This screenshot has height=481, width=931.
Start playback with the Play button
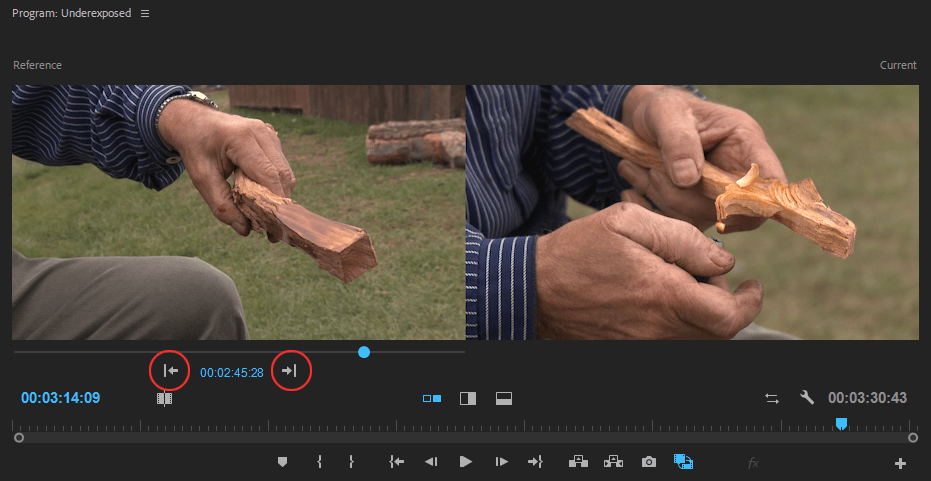[466, 461]
